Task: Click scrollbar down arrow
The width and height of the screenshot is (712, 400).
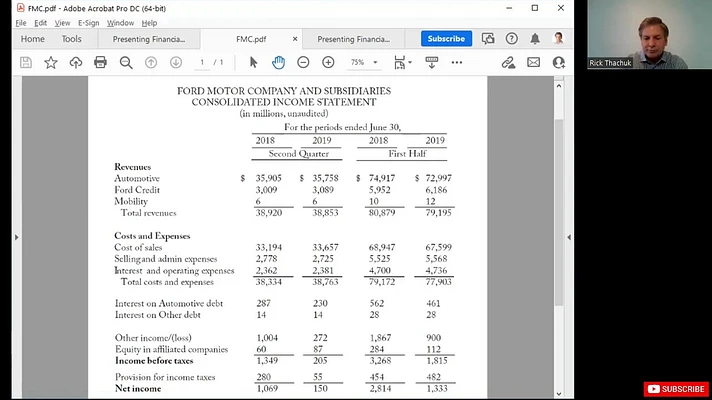Action: click(559, 394)
